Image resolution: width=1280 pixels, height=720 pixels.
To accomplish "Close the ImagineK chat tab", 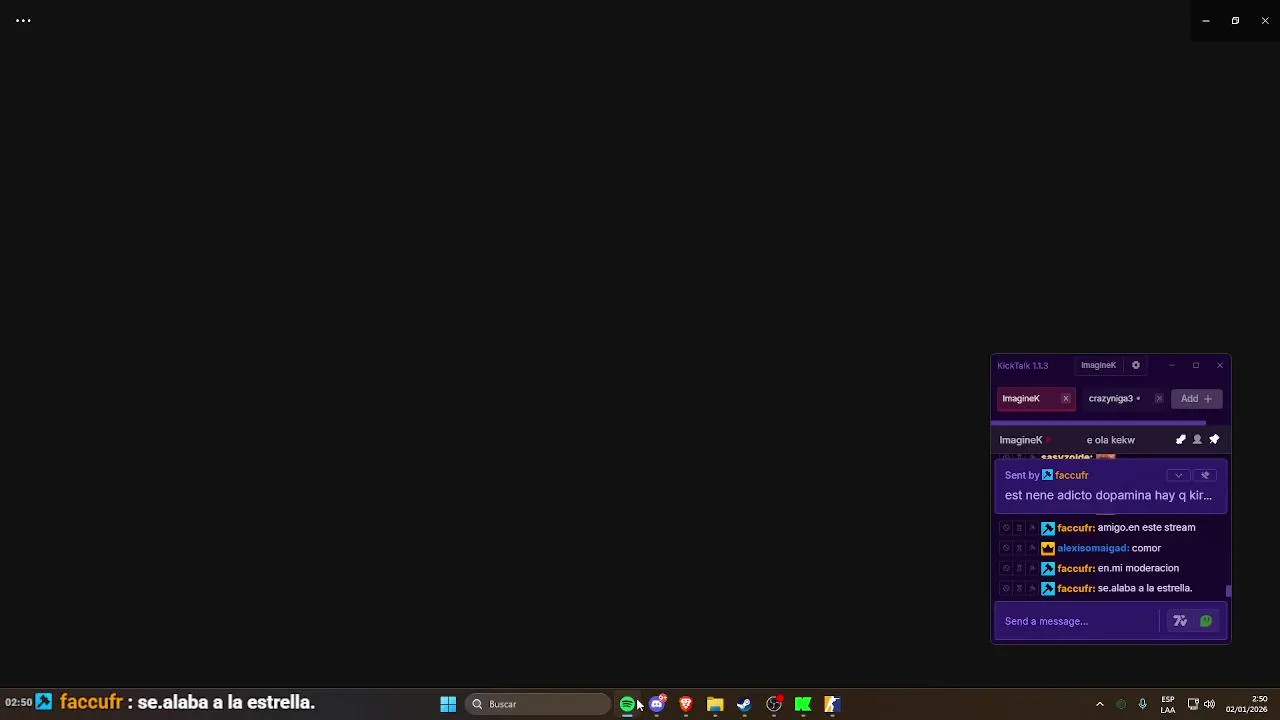I will pyautogui.click(x=1066, y=398).
